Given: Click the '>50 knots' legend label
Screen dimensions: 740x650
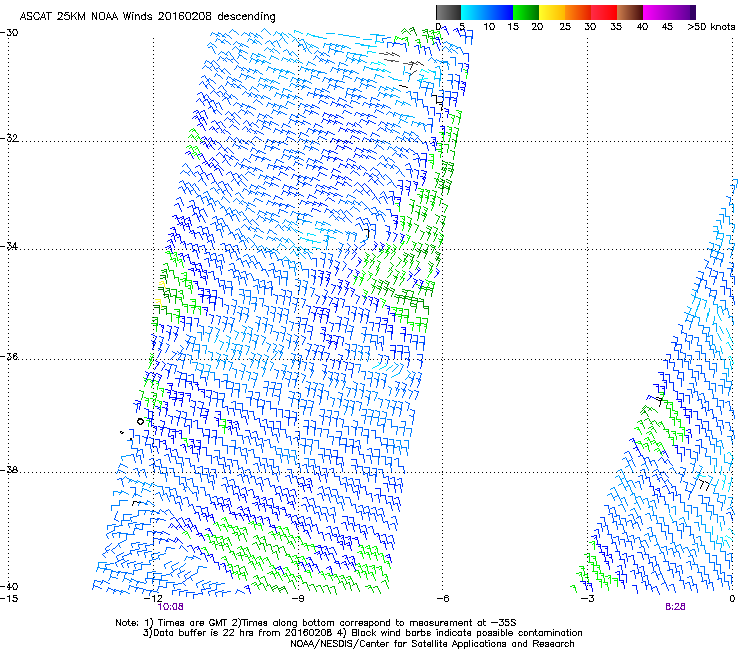Looking at the screenshot, I should click(711, 27).
